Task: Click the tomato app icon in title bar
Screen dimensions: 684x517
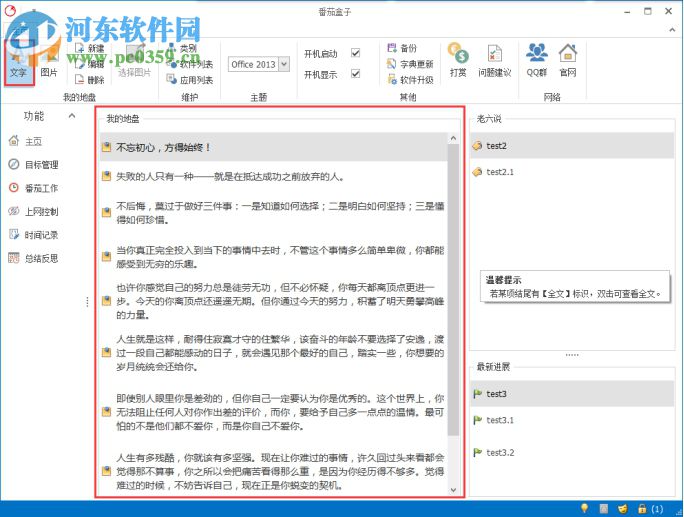Action: 10,10
